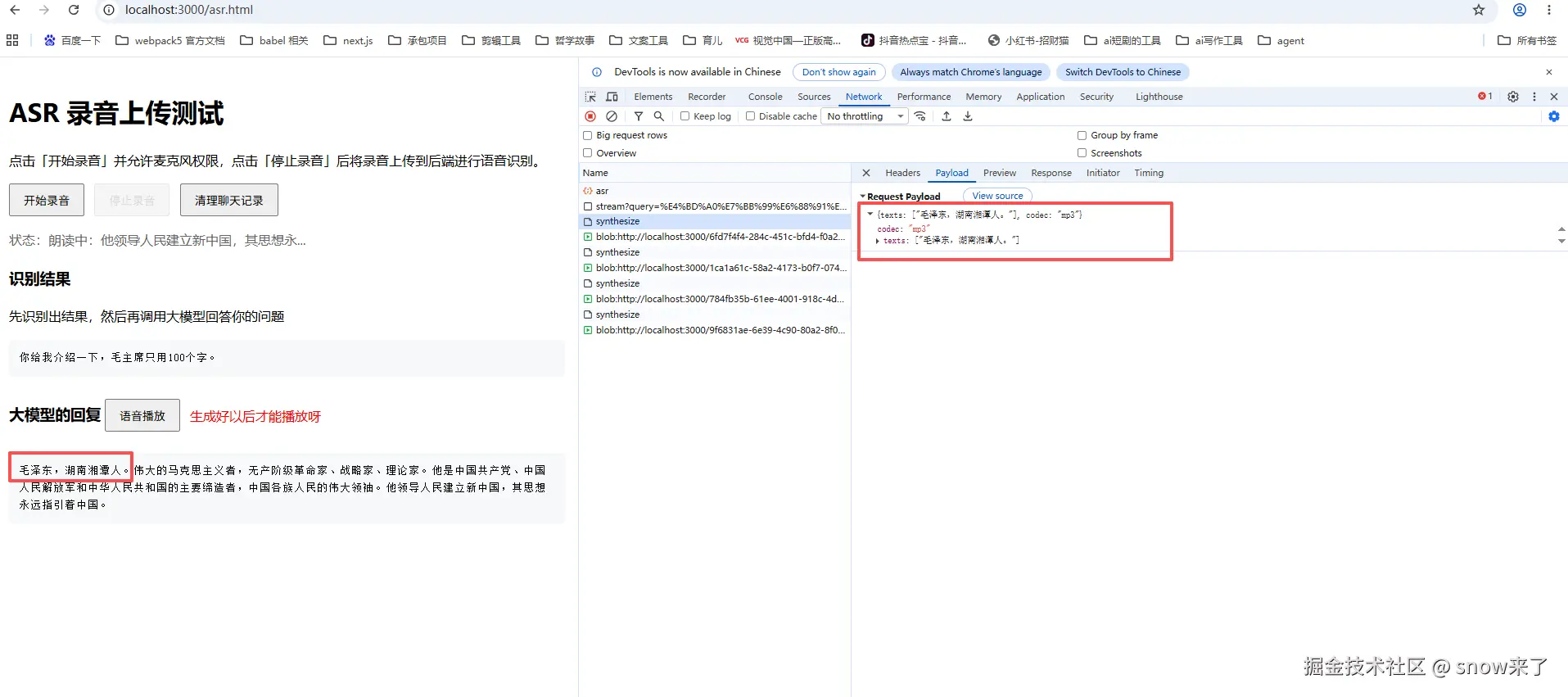This screenshot has width=1568, height=697.
Task: Collapse the Request Payload section
Action: click(863, 197)
